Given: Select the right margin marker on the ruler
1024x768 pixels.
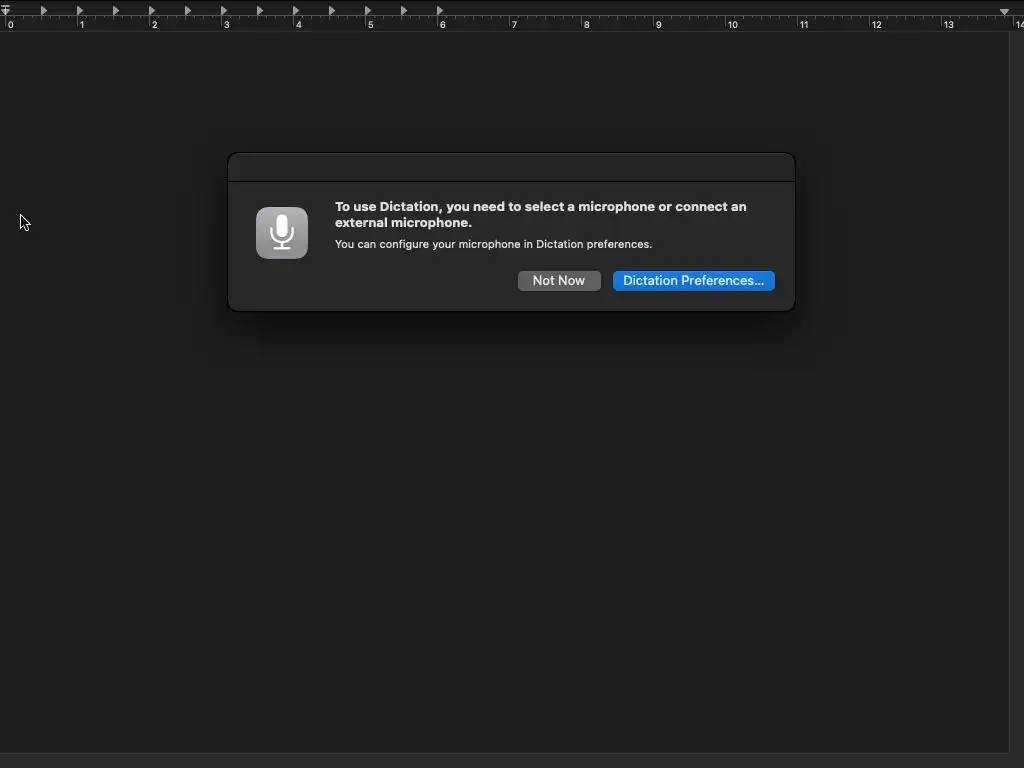Looking at the screenshot, I should click(x=1004, y=11).
